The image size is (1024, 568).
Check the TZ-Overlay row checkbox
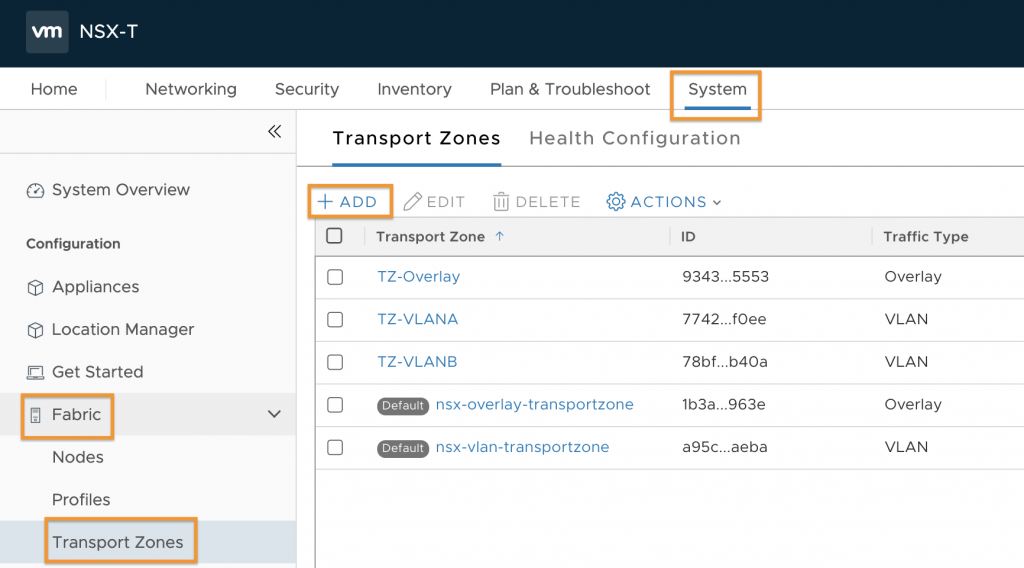tap(335, 277)
